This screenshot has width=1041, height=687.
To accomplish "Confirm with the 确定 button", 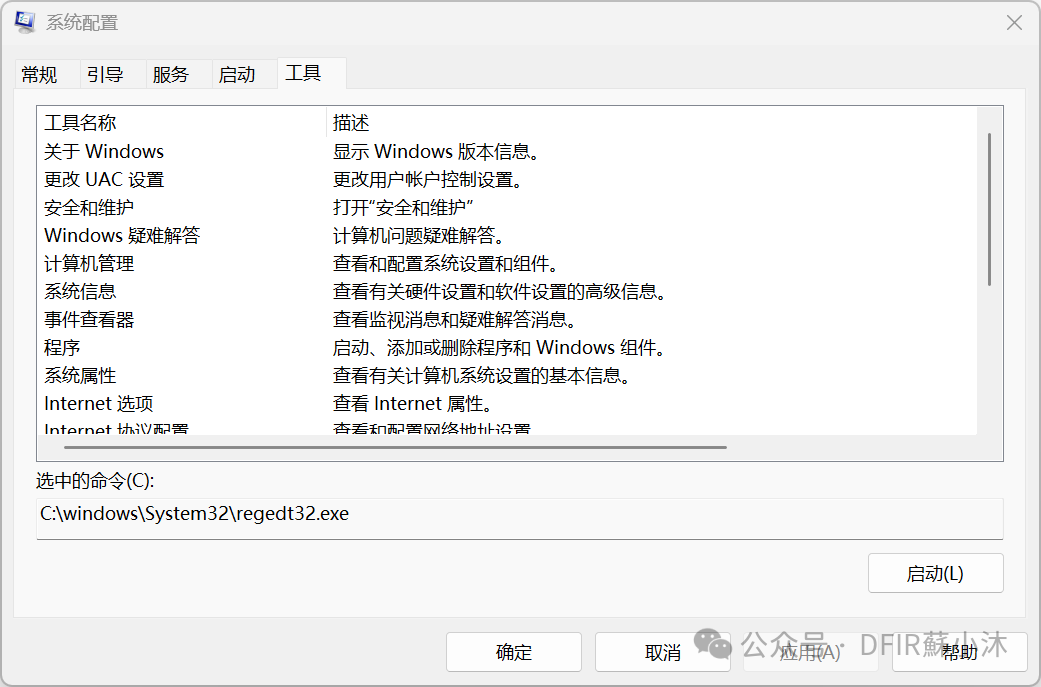I will pyautogui.click(x=514, y=652).
